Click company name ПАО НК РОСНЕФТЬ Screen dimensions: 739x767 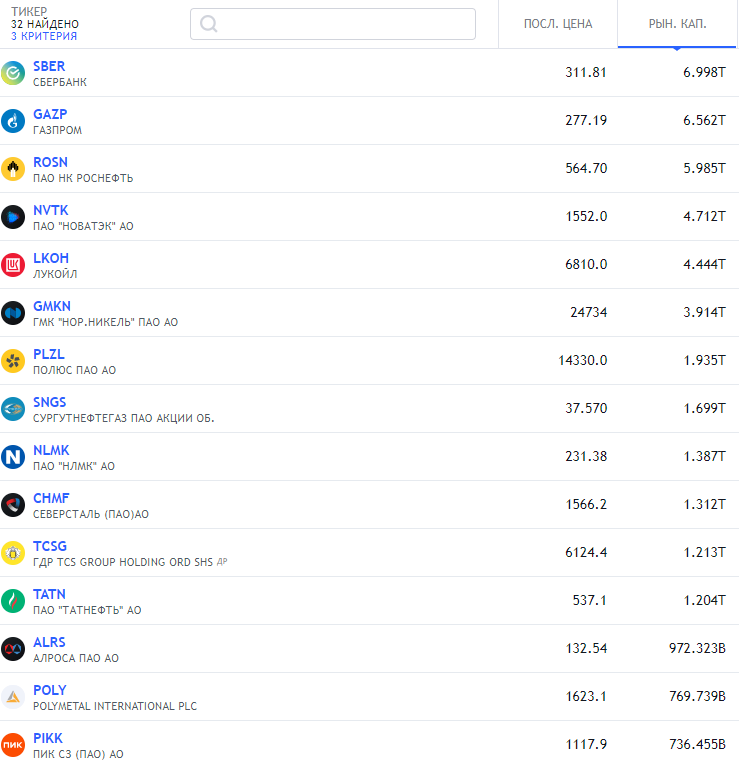click(83, 178)
